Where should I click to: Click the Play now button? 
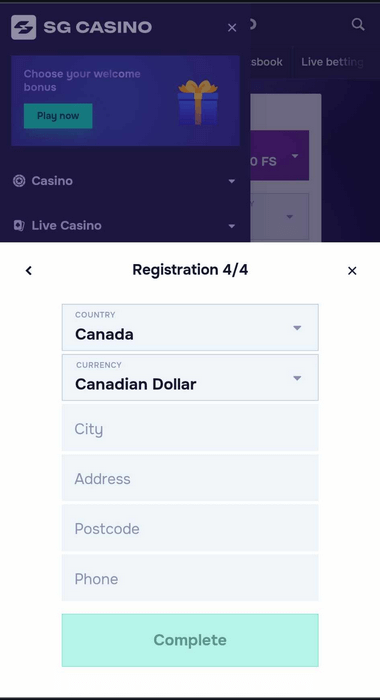point(58,116)
